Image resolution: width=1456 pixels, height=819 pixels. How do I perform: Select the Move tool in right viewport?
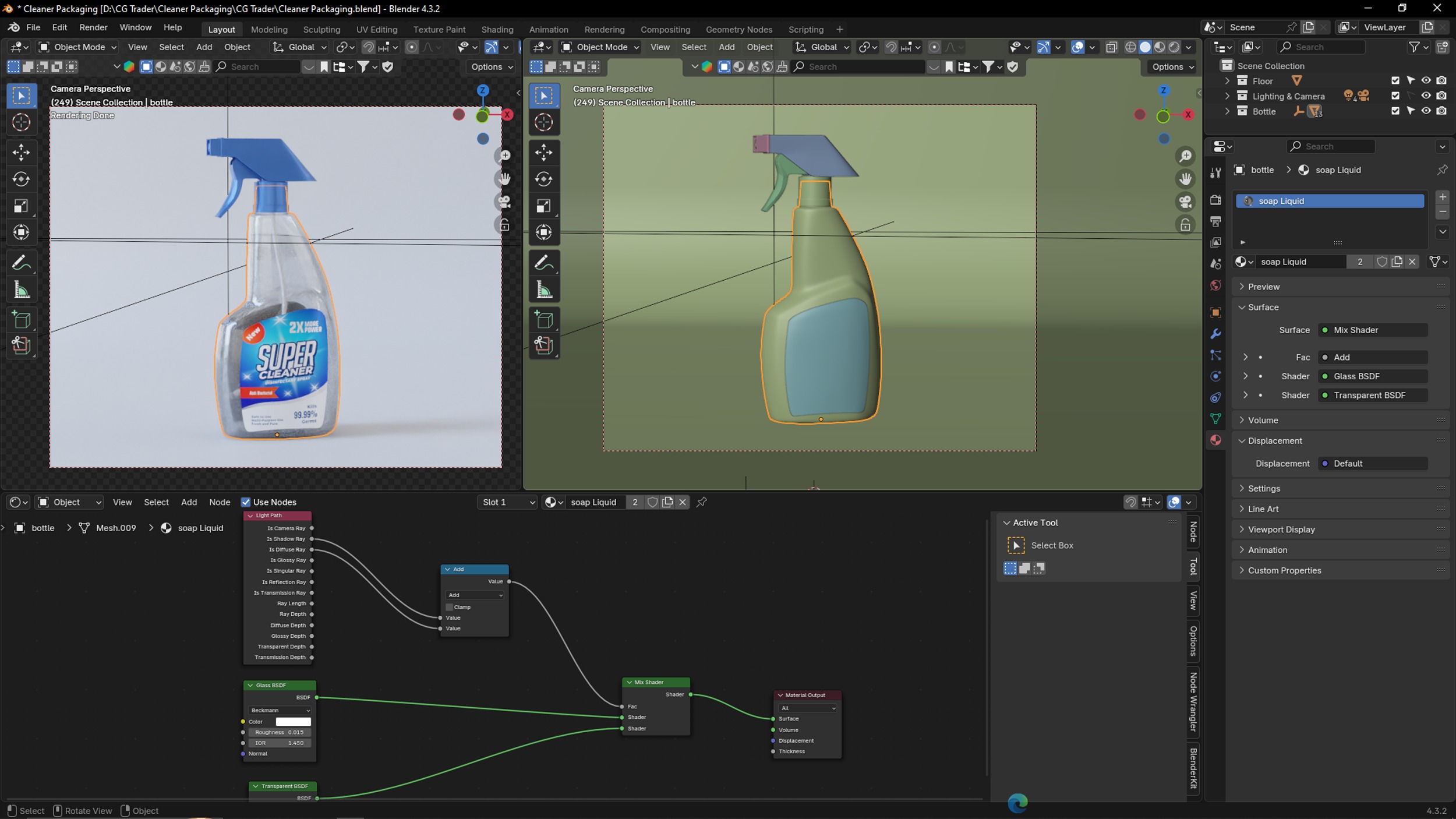click(544, 153)
